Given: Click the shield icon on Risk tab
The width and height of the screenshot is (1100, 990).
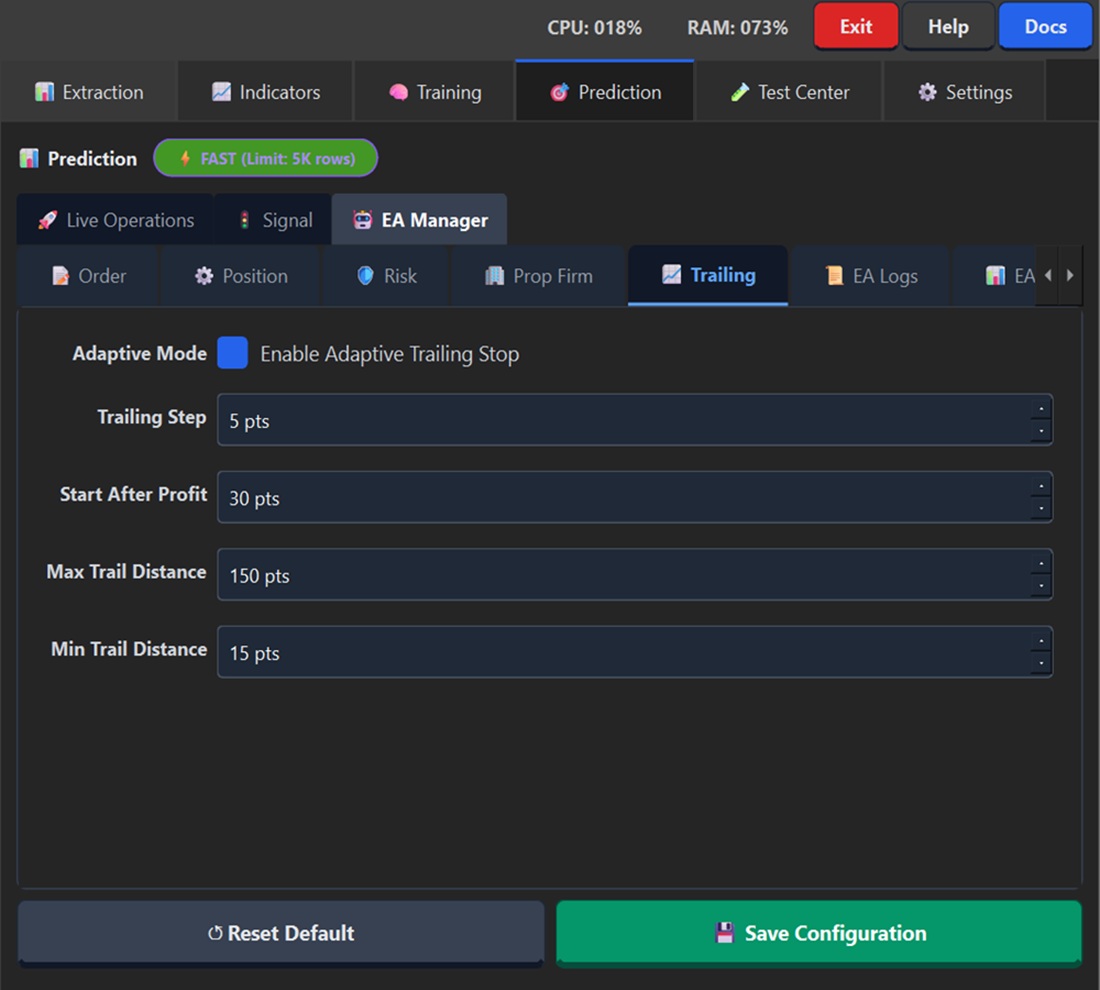Looking at the screenshot, I should (x=365, y=276).
